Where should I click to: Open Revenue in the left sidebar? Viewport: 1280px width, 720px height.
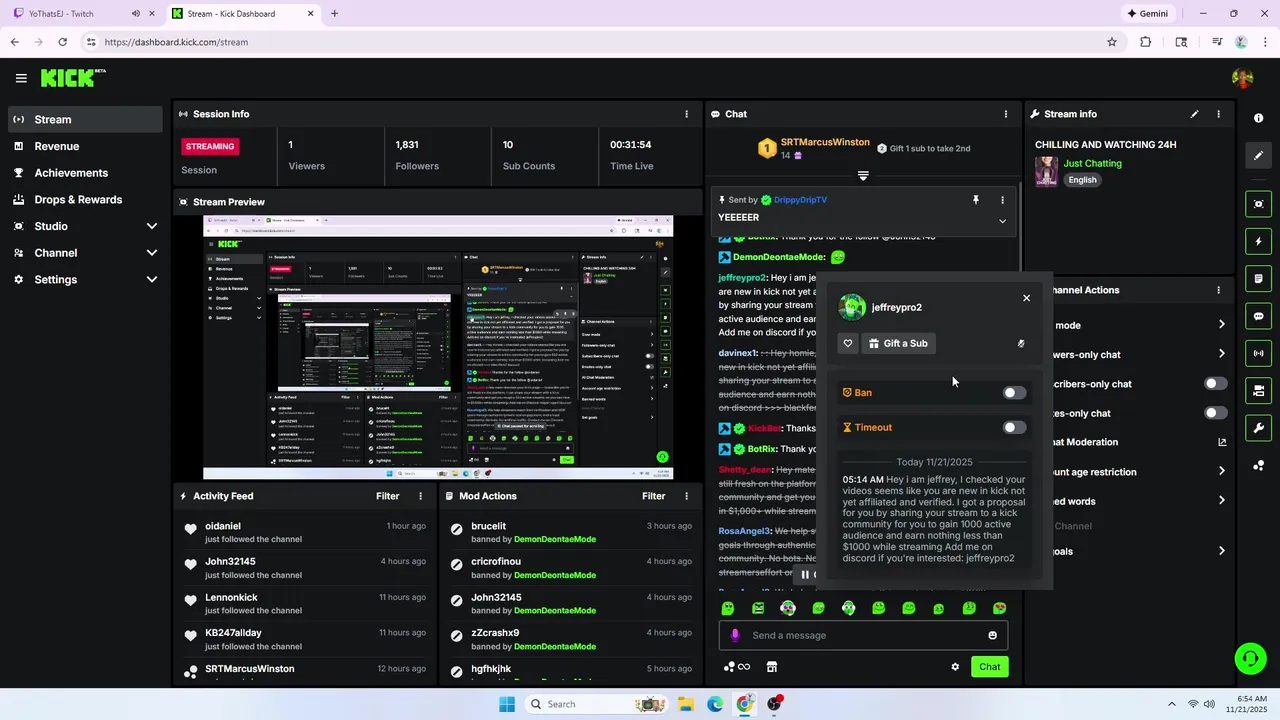pyautogui.click(x=85, y=146)
